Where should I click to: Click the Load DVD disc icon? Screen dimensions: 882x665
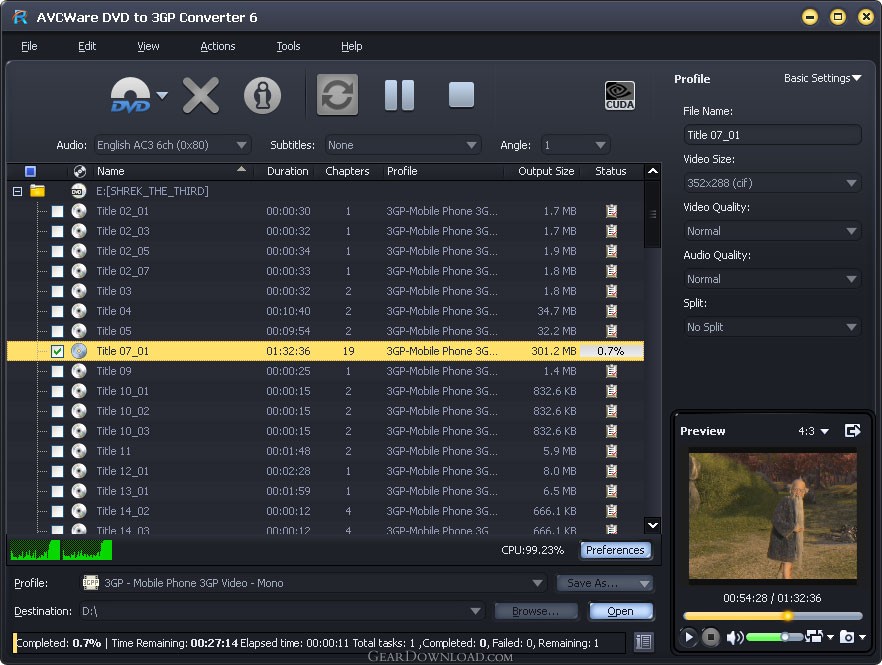[x=130, y=95]
